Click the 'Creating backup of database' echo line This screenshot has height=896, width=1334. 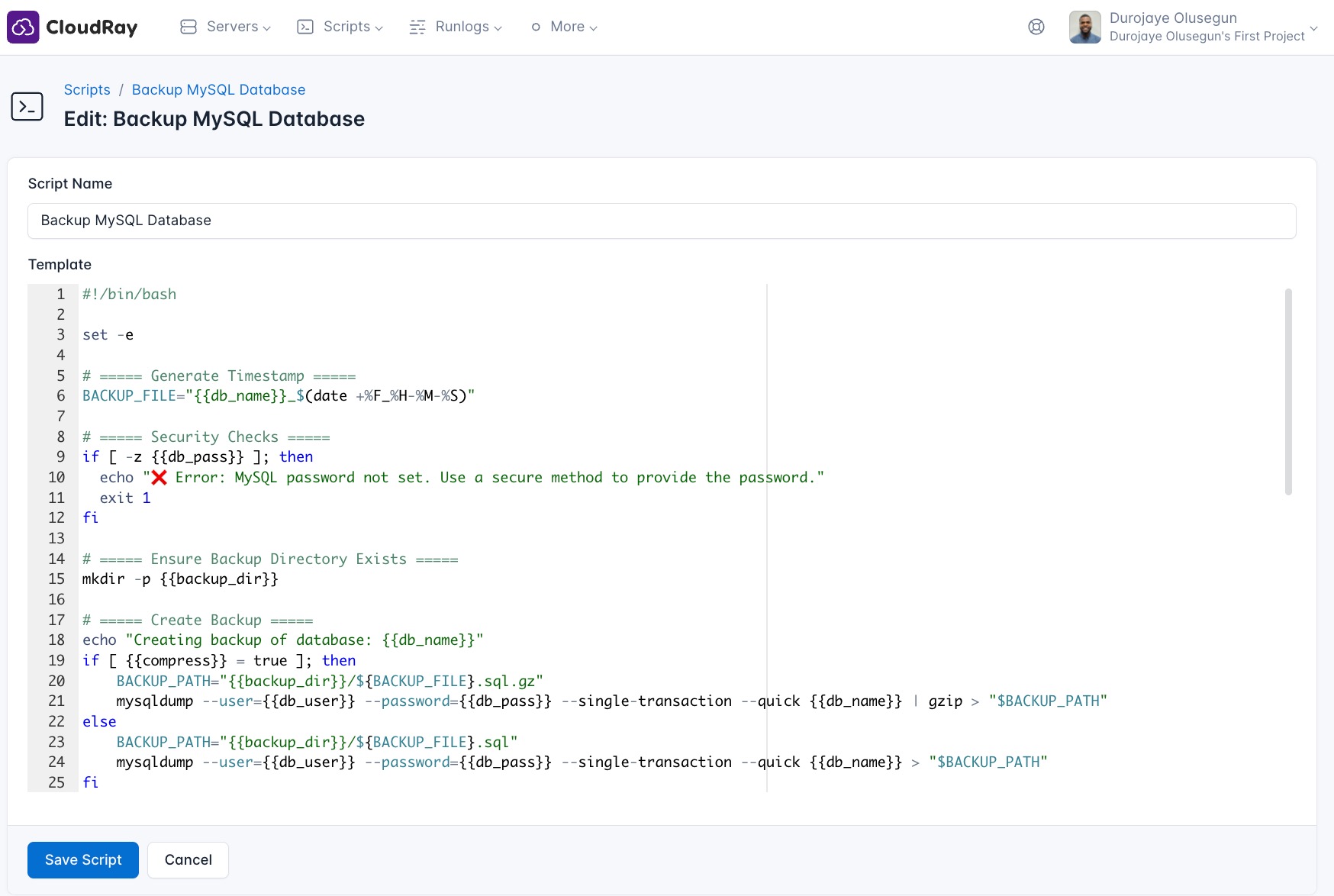[x=283, y=640]
